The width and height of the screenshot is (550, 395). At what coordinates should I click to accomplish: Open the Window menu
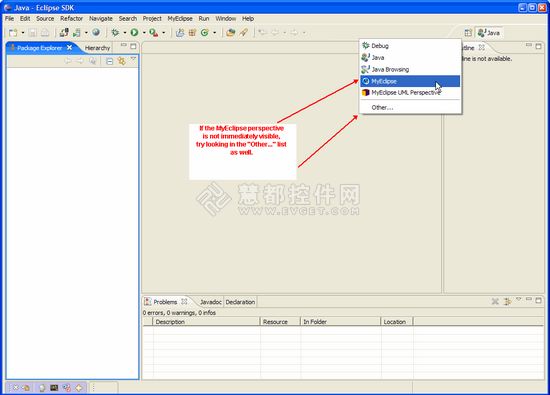[226, 19]
